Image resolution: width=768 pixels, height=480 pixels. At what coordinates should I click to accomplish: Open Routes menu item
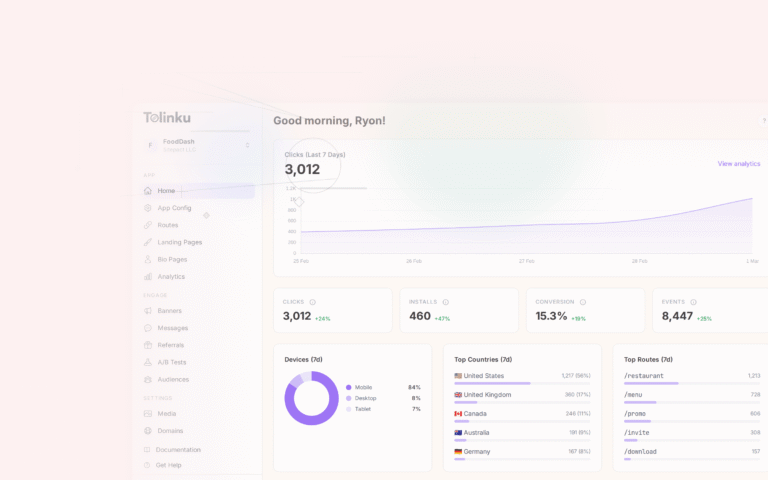click(198, 225)
